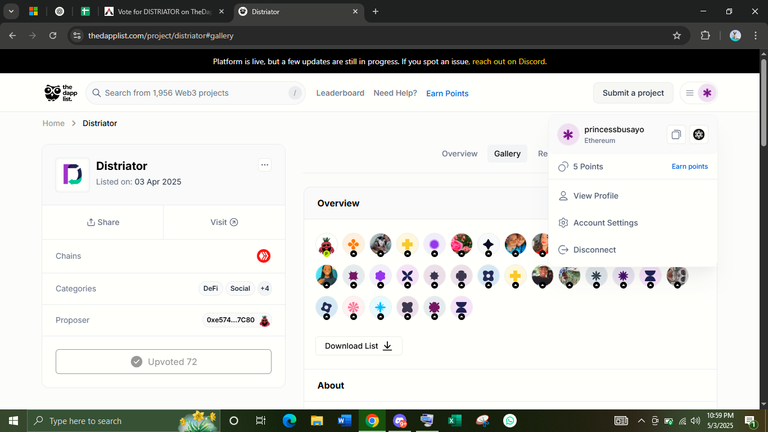Focus the Search Web3 projects field

pos(195,93)
